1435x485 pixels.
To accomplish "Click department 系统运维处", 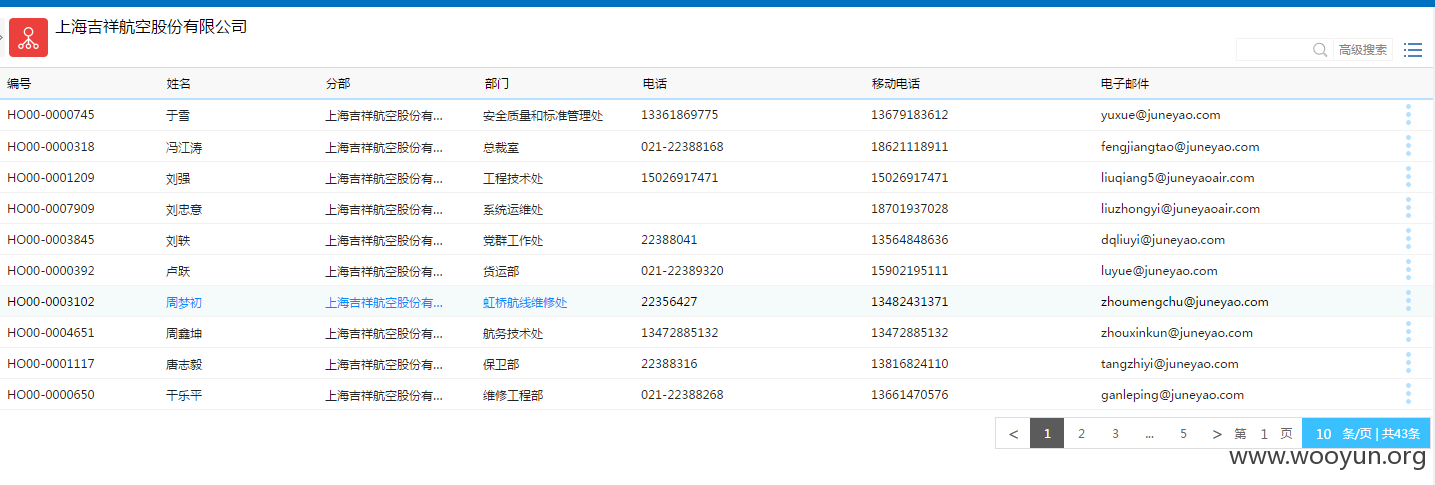I will (513, 209).
